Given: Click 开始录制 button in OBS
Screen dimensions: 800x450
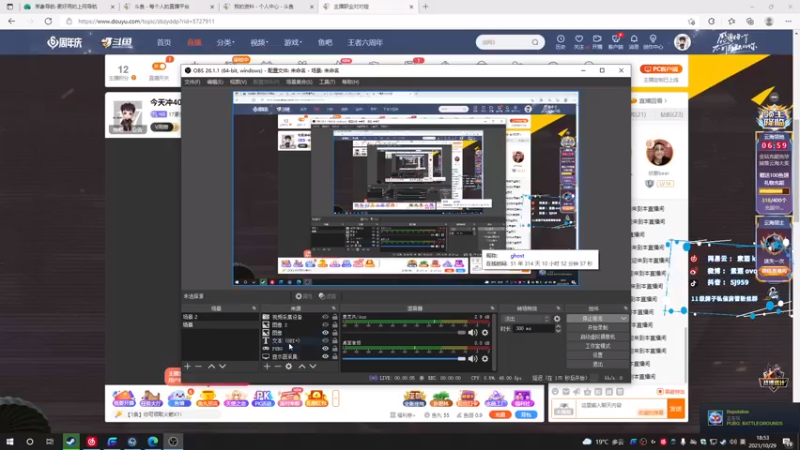Looking at the screenshot, I should click(x=597, y=328).
